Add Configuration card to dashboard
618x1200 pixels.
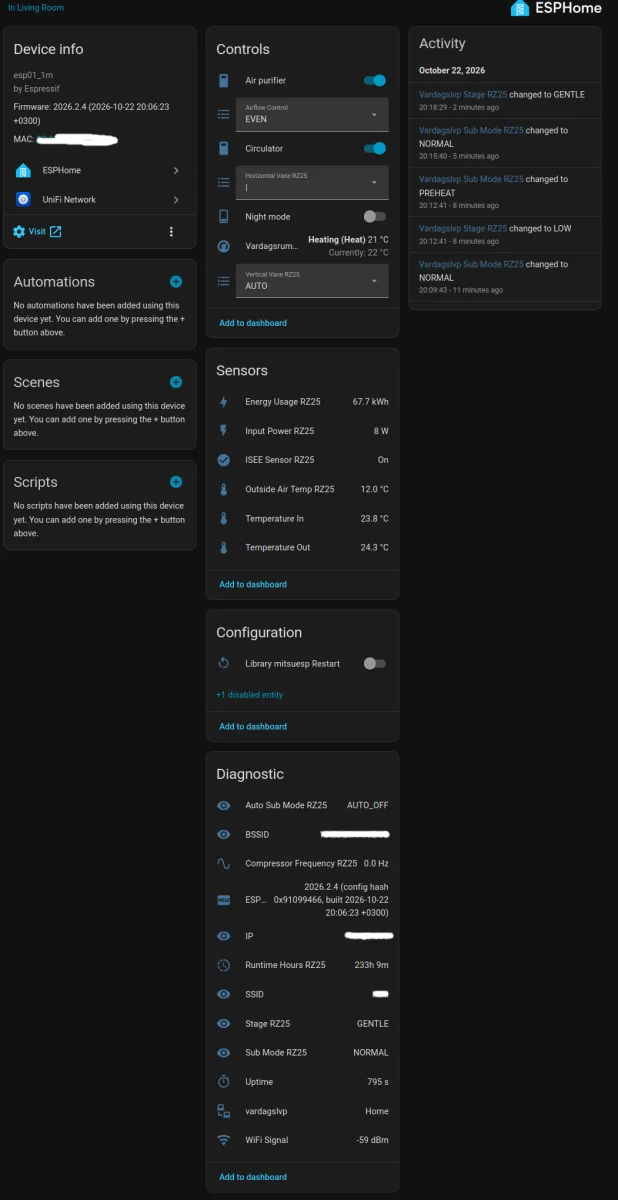(x=253, y=727)
